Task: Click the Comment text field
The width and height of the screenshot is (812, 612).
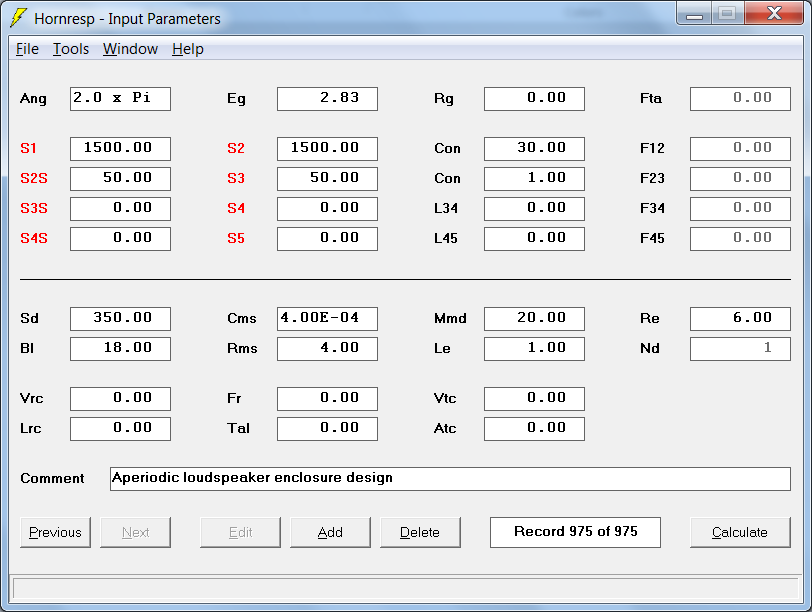Action: [x=450, y=478]
